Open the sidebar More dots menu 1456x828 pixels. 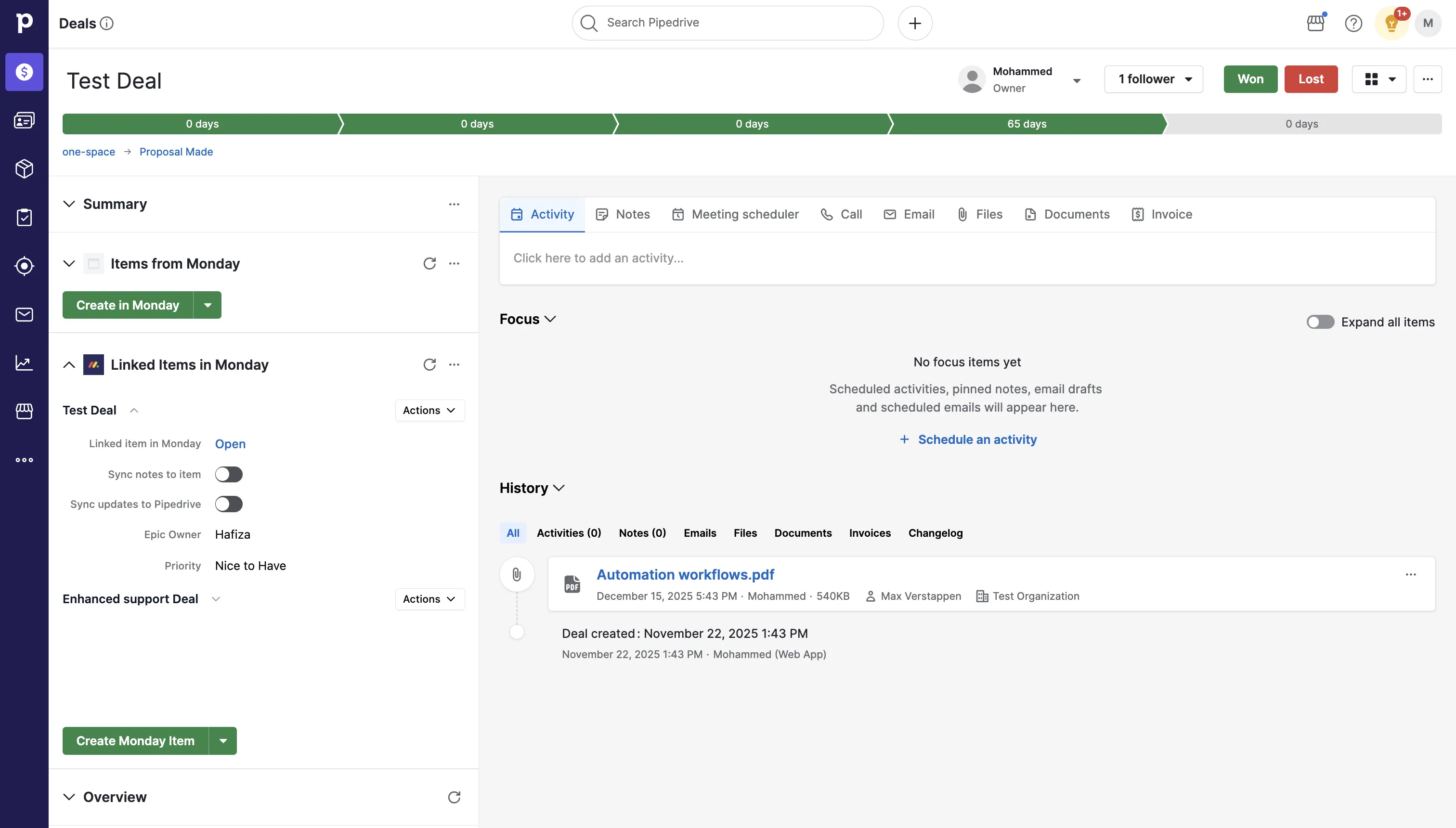tap(24, 460)
